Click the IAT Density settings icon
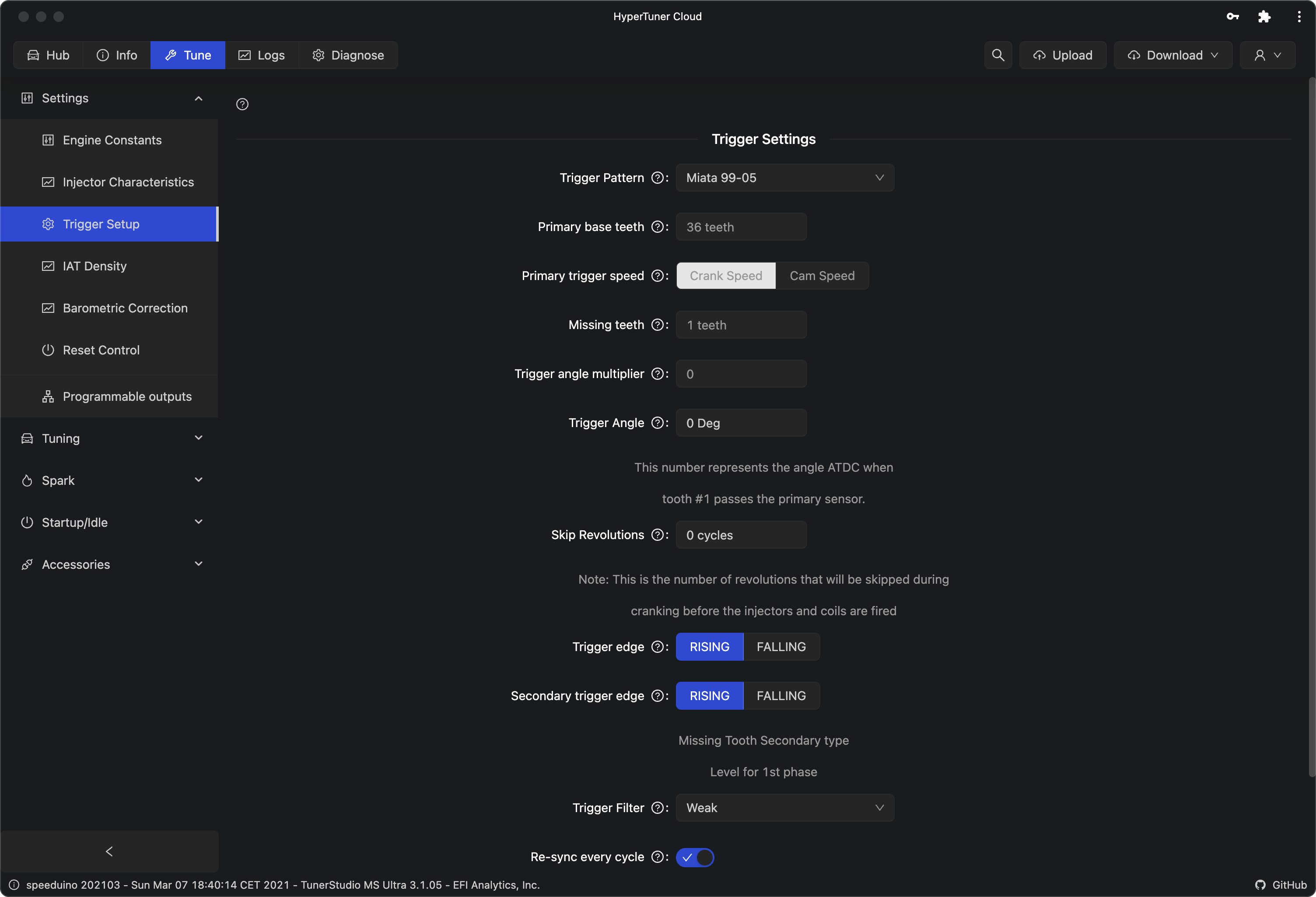Viewport: 1316px width, 897px height. [47, 265]
